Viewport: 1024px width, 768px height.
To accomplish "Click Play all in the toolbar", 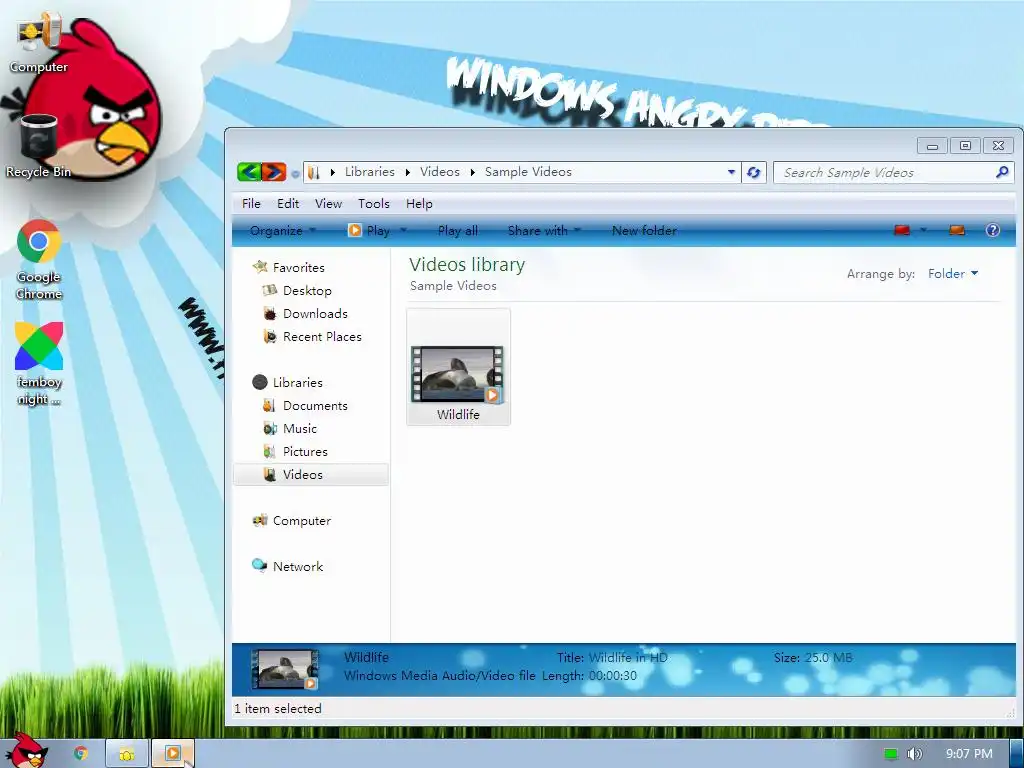I will [x=458, y=231].
